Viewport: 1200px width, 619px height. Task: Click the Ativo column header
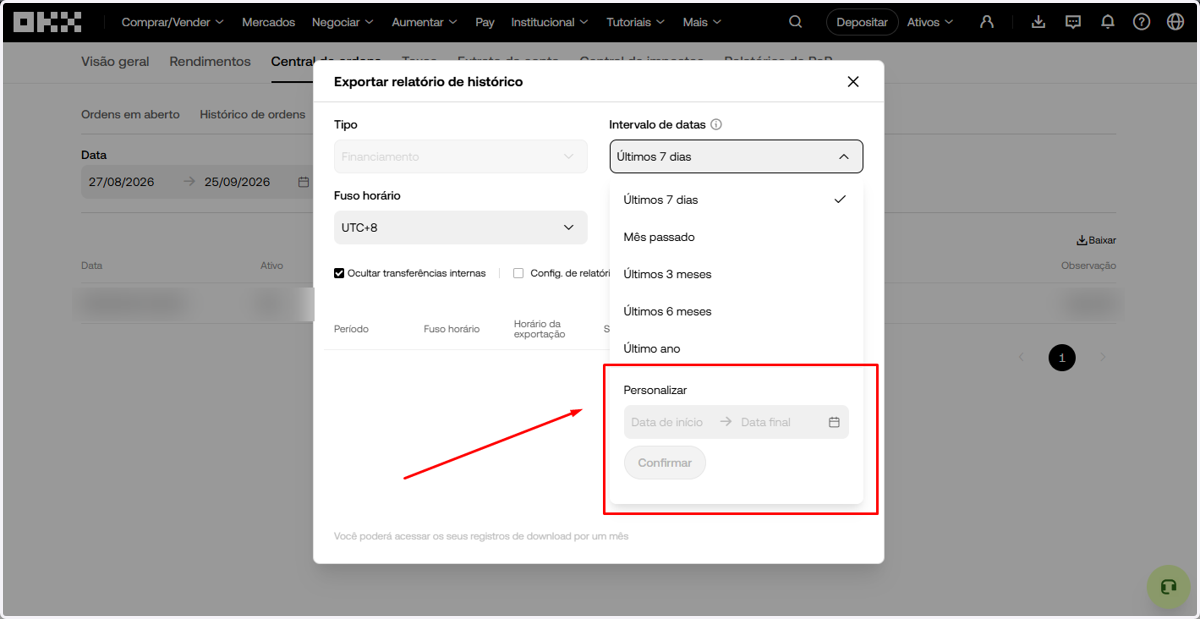[271, 266]
